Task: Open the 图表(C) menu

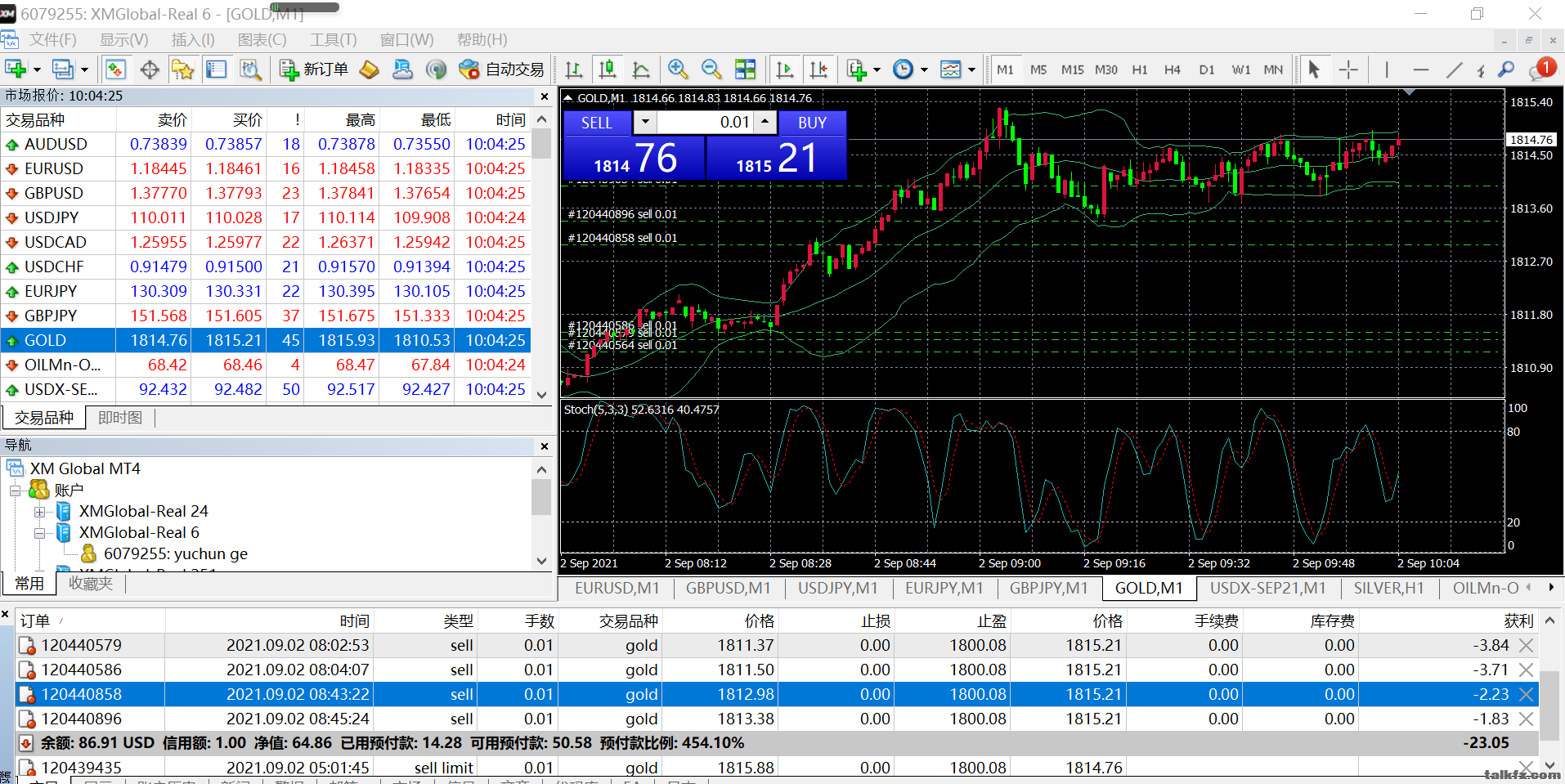Action: click(x=262, y=39)
